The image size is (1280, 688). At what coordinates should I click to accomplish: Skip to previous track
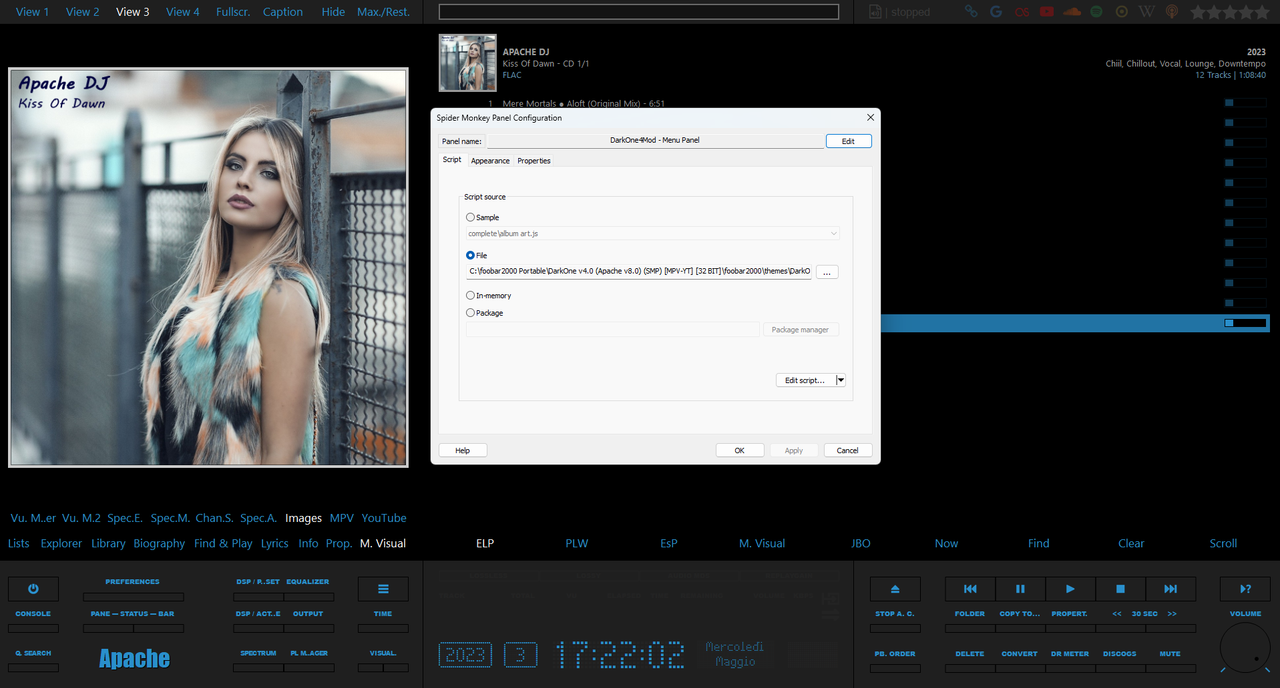tap(970, 589)
